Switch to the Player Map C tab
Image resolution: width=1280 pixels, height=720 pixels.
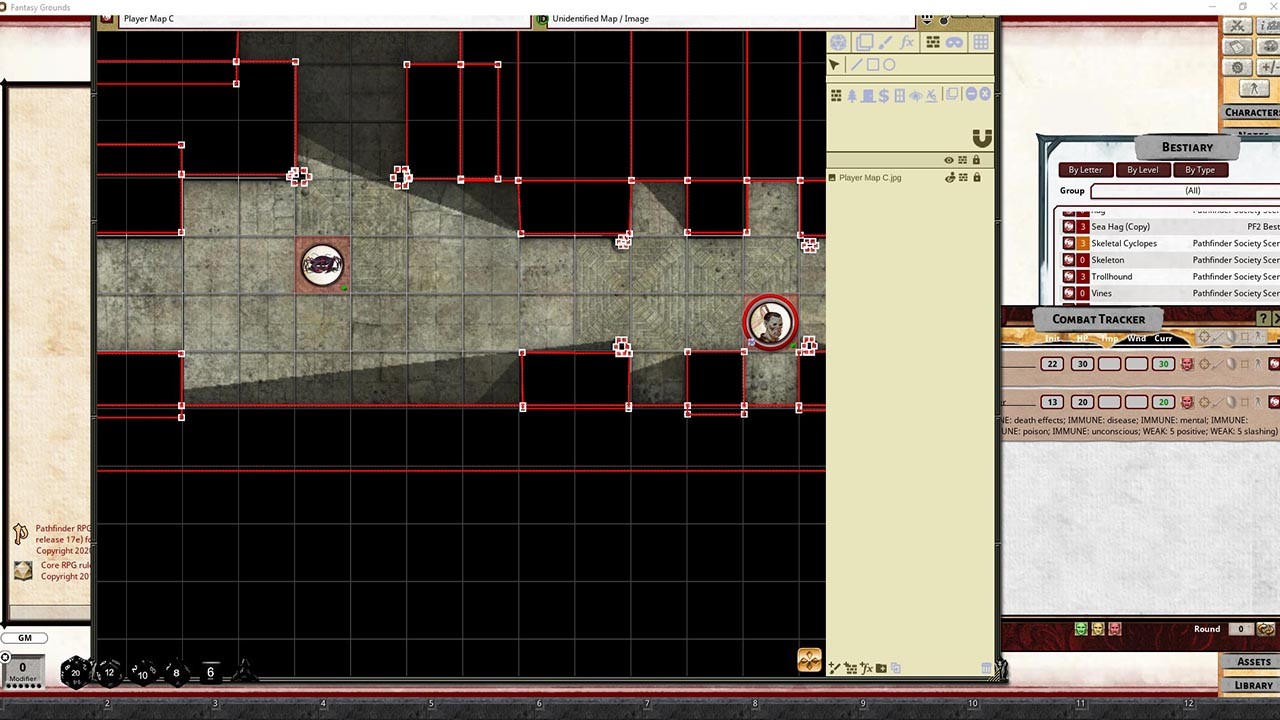[149, 18]
